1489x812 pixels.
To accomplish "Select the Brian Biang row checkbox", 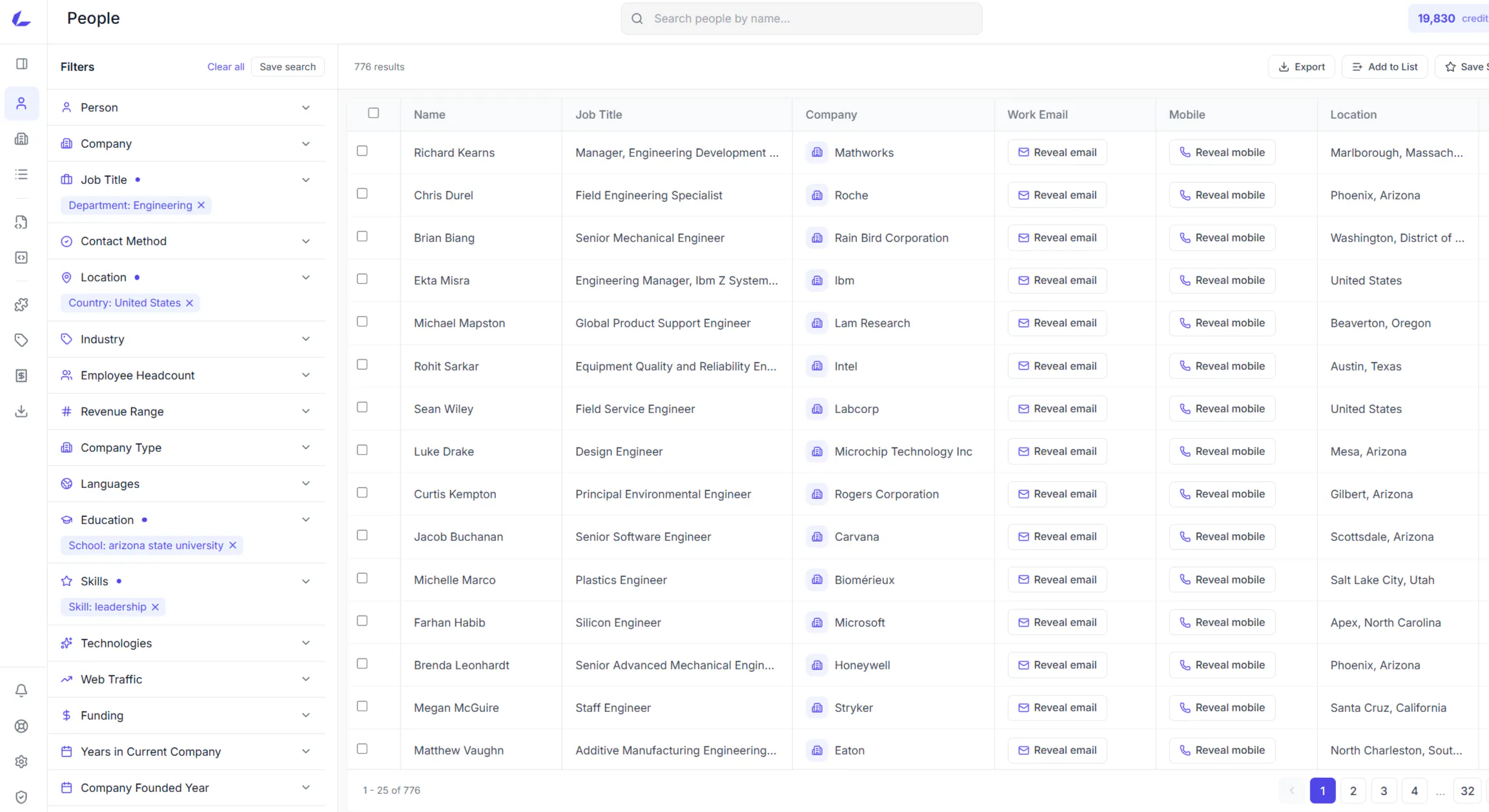I will (362, 236).
